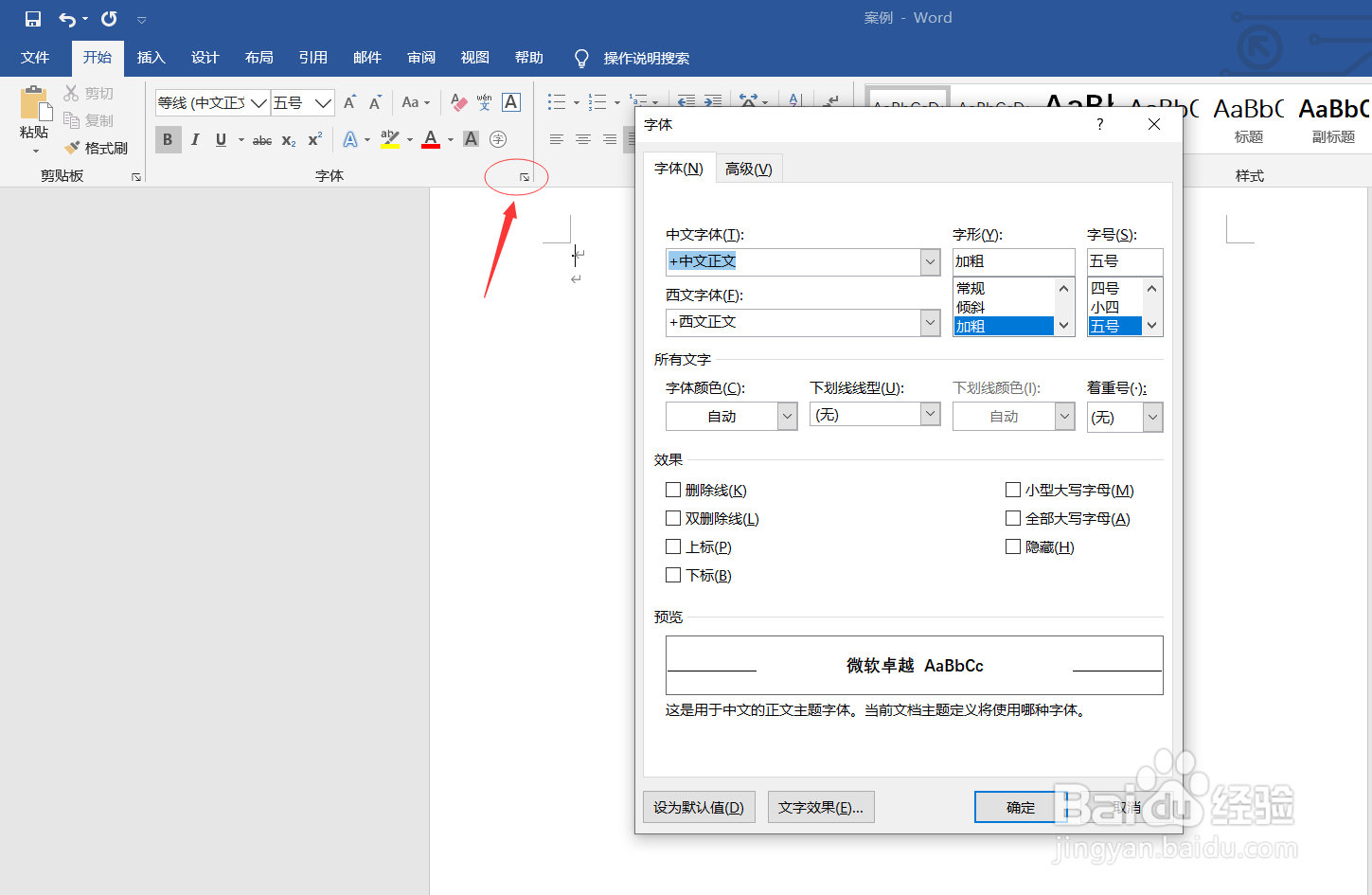
Task: Enable the 删除线 checkbox
Action: click(674, 490)
